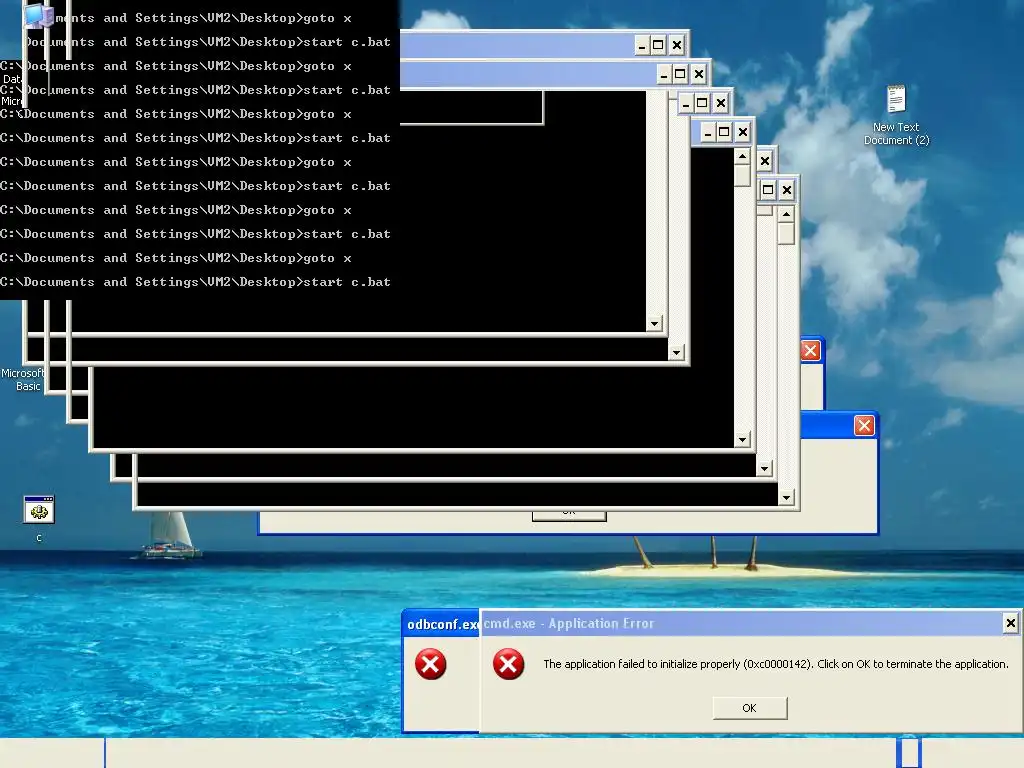
Task: Close the wide blue dialog with red X
Action: pos(864,426)
